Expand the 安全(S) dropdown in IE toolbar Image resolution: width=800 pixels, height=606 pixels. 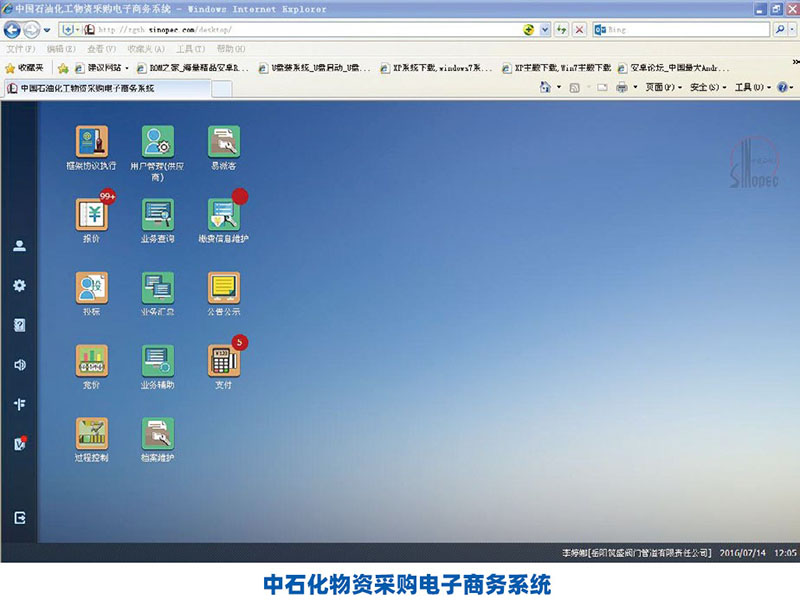pos(708,88)
